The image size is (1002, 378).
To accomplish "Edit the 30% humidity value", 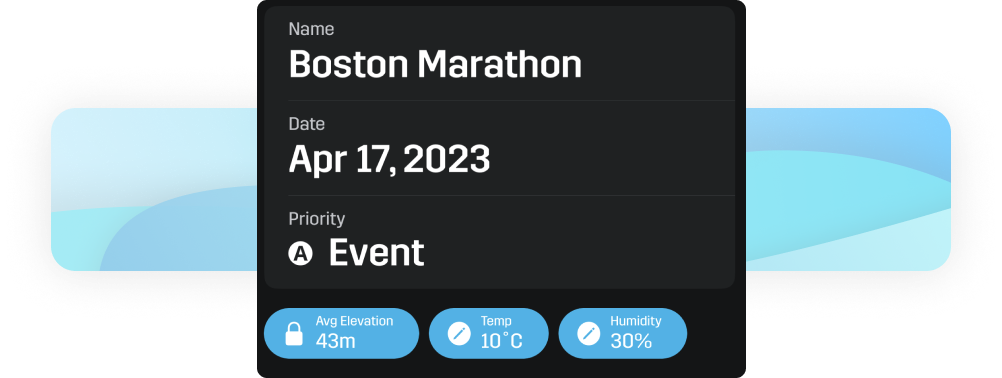I will 631,341.
